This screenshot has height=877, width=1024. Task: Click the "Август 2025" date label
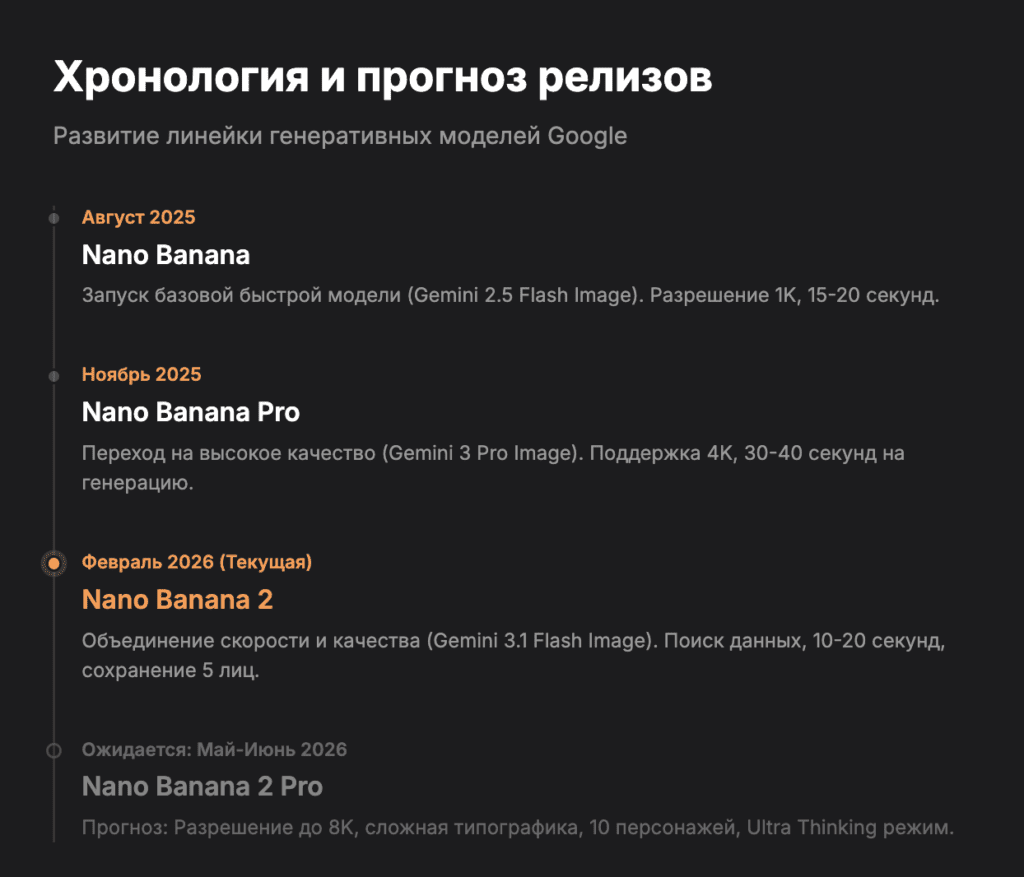pyautogui.click(x=138, y=217)
